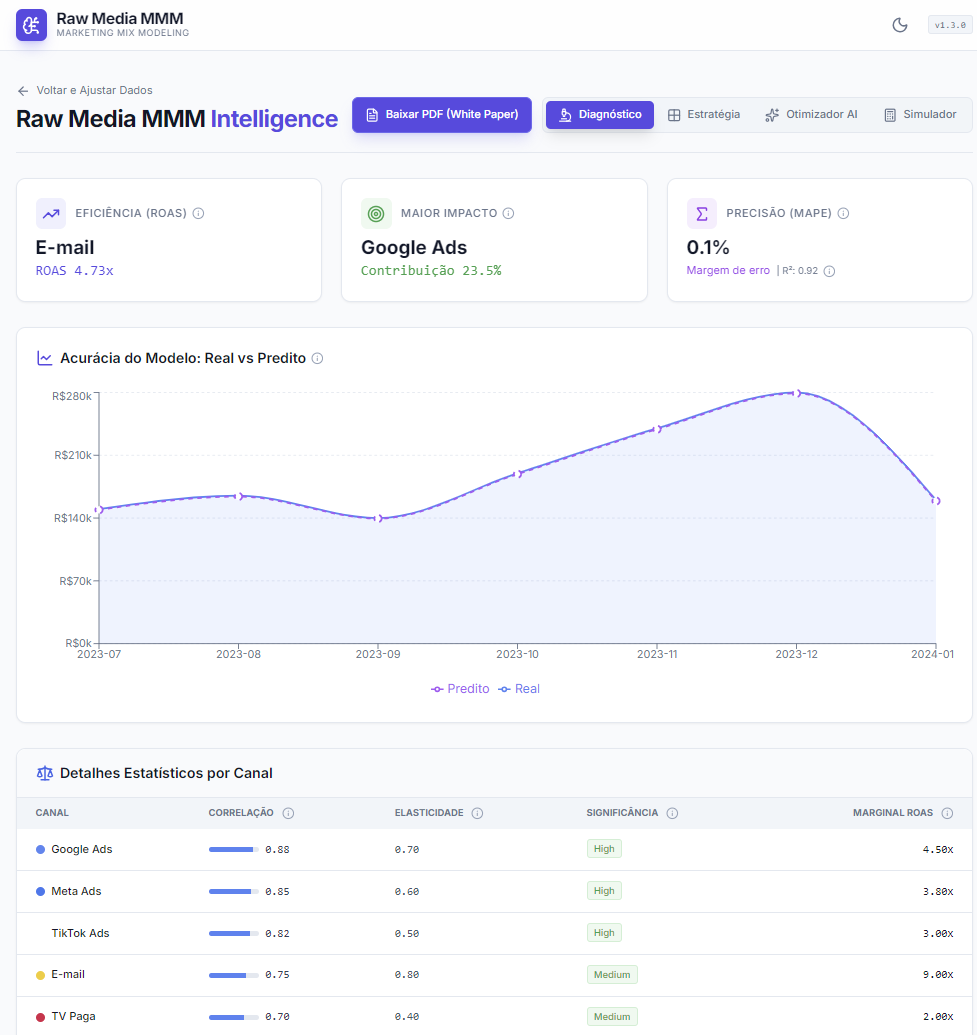Screen dimensions: 977x1035
Task: Click the info icon next to Eficiência (ROAS)
Action: coord(198,213)
